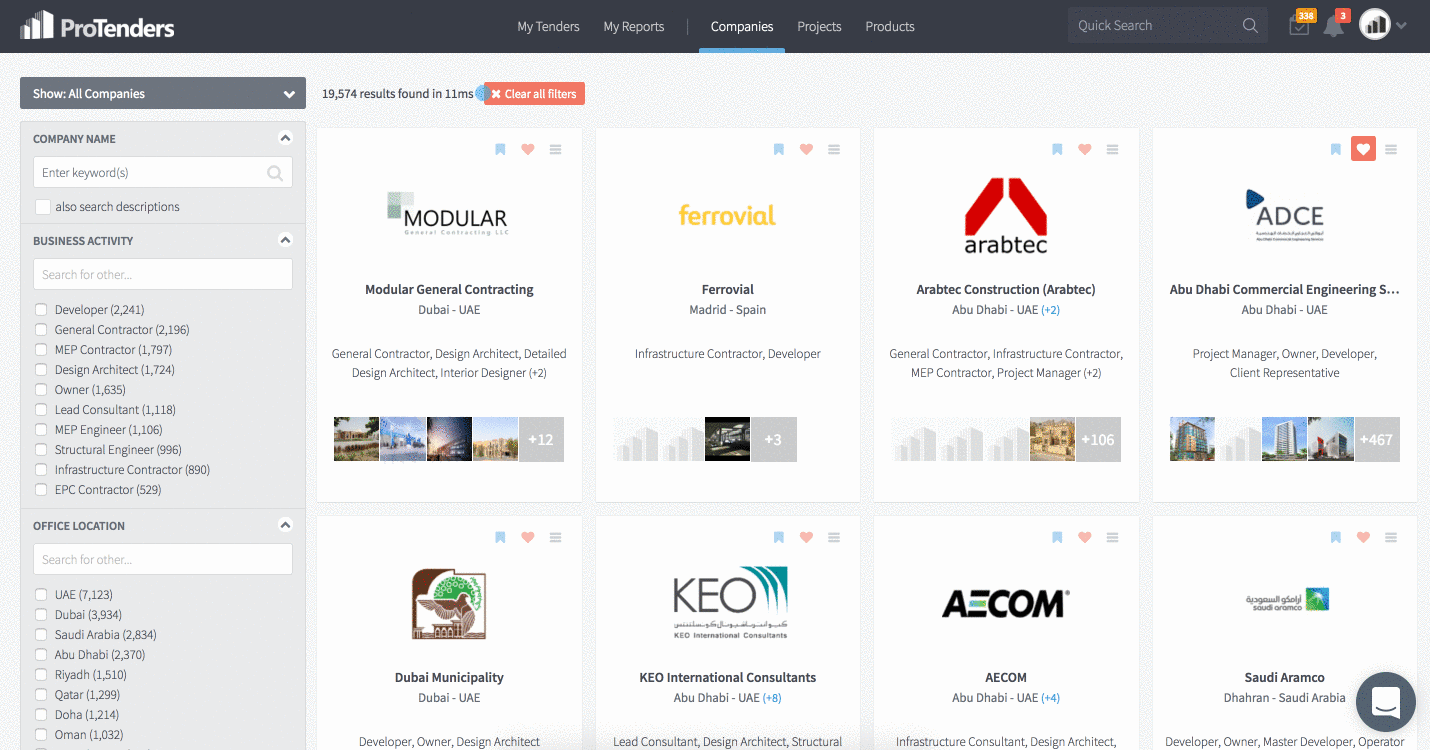
Task: Check Design Architect filter
Action: tap(41, 370)
